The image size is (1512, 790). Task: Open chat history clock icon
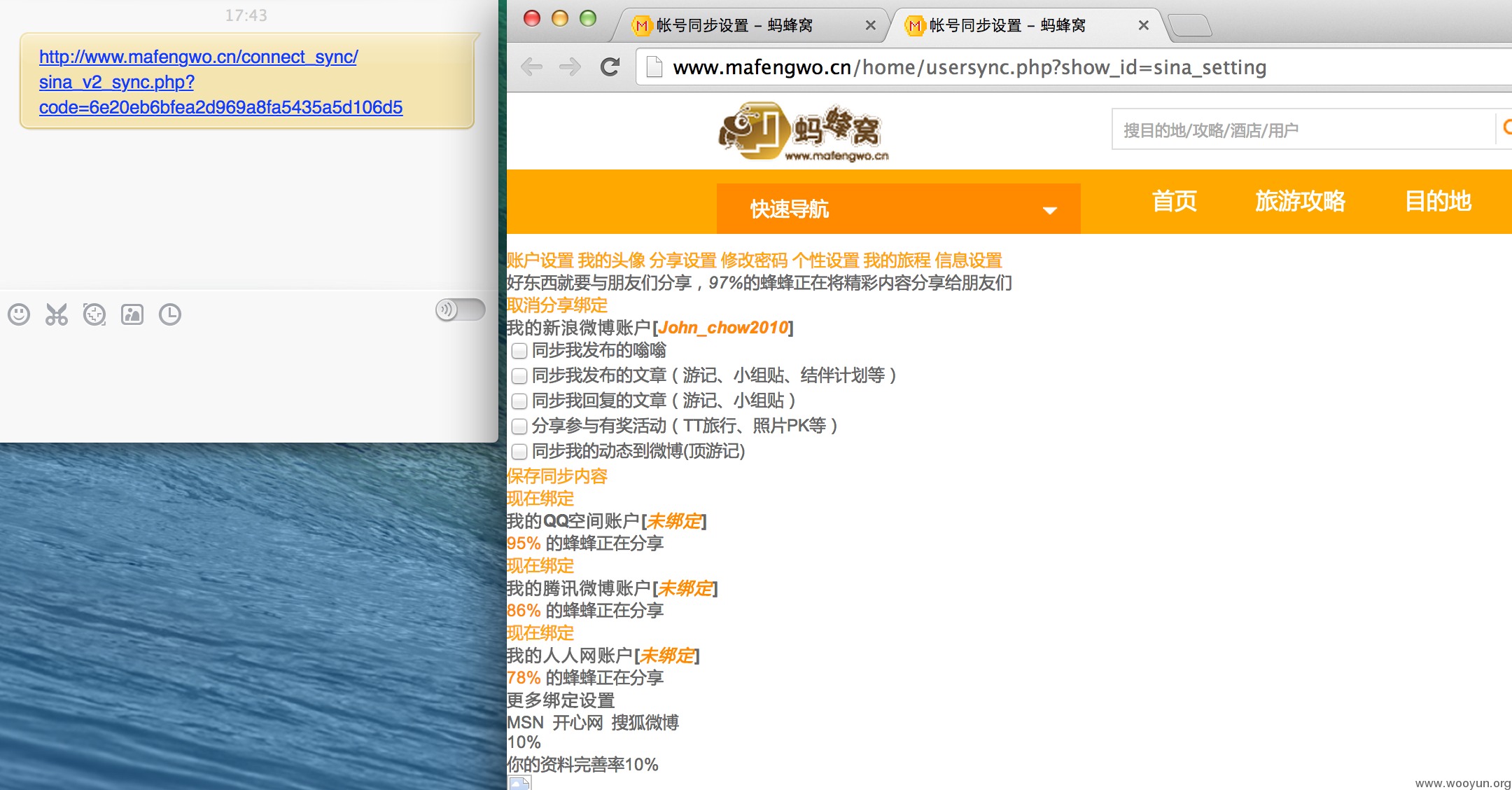coord(170,314)
